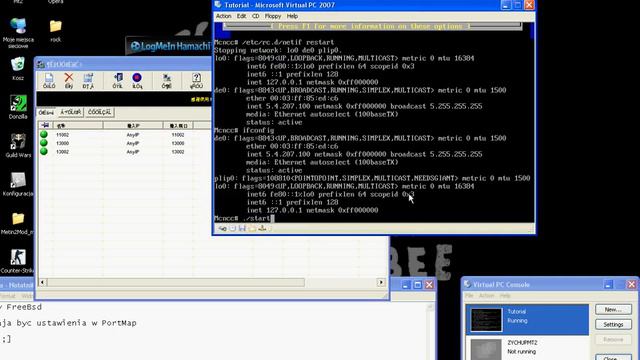This screenshot has height=360, width=640.
Task: Open the Edit menu in Virtual PC window
Action: (x=241, y=16)
